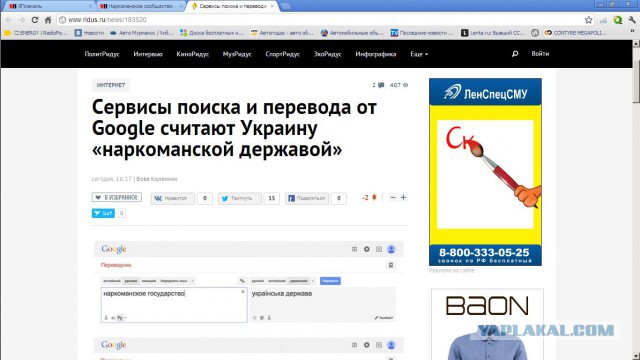Click the Реклама на сайте link

[x=451, y=270]
